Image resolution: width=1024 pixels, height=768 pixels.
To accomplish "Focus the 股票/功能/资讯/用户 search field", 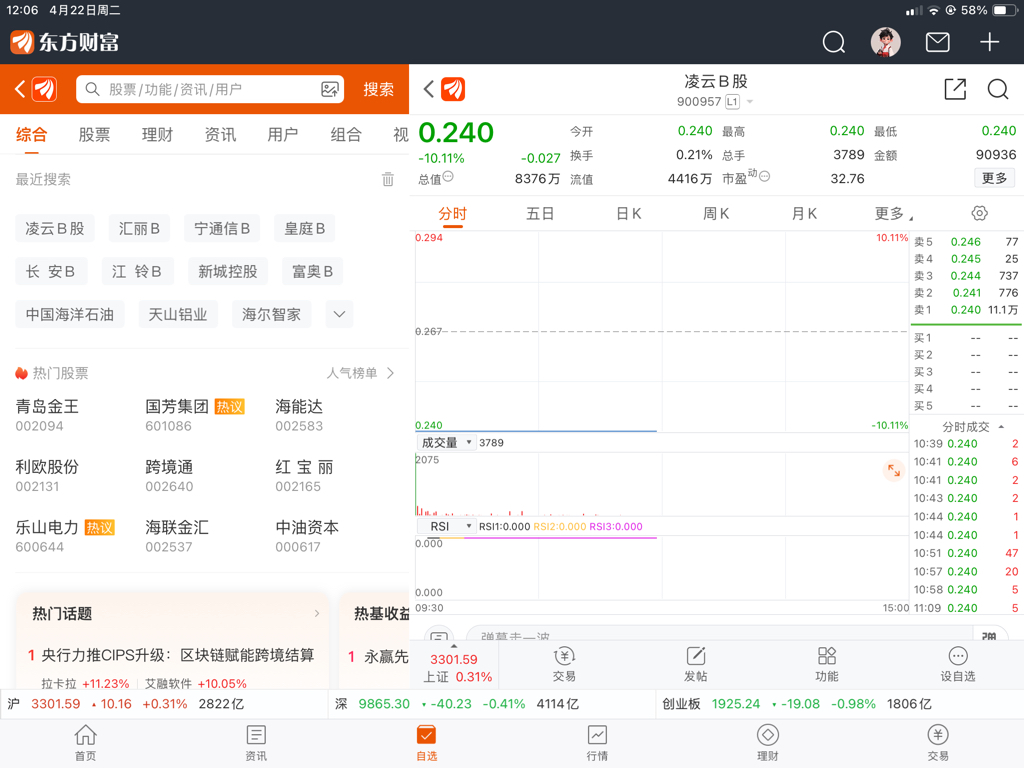I will pyautogui.click(x=210, y=89).
